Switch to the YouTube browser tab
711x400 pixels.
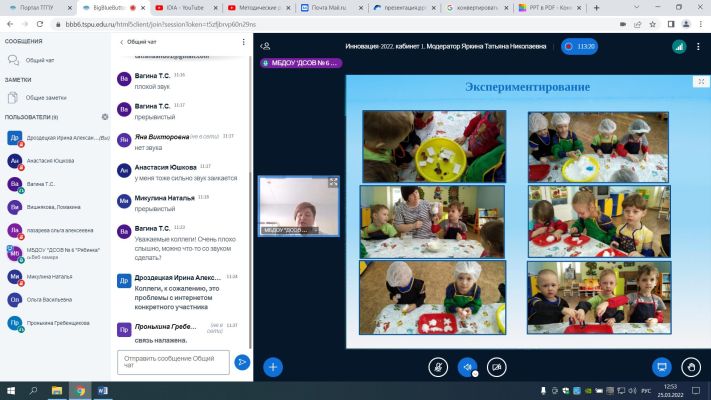click(187, 8)
